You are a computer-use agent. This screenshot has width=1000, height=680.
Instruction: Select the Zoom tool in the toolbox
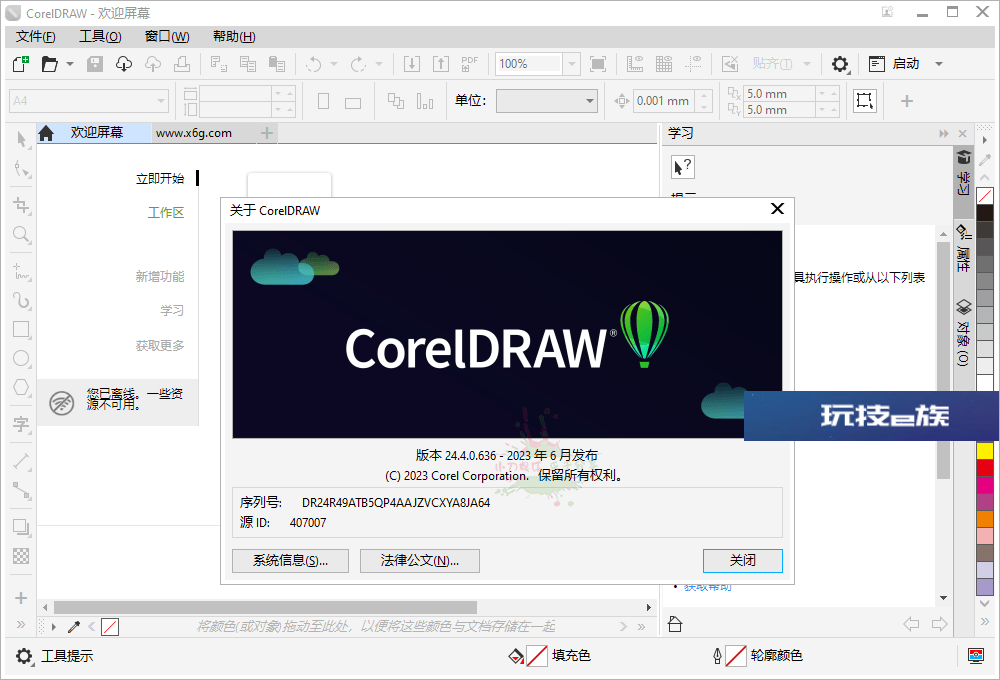coord(22,234)
